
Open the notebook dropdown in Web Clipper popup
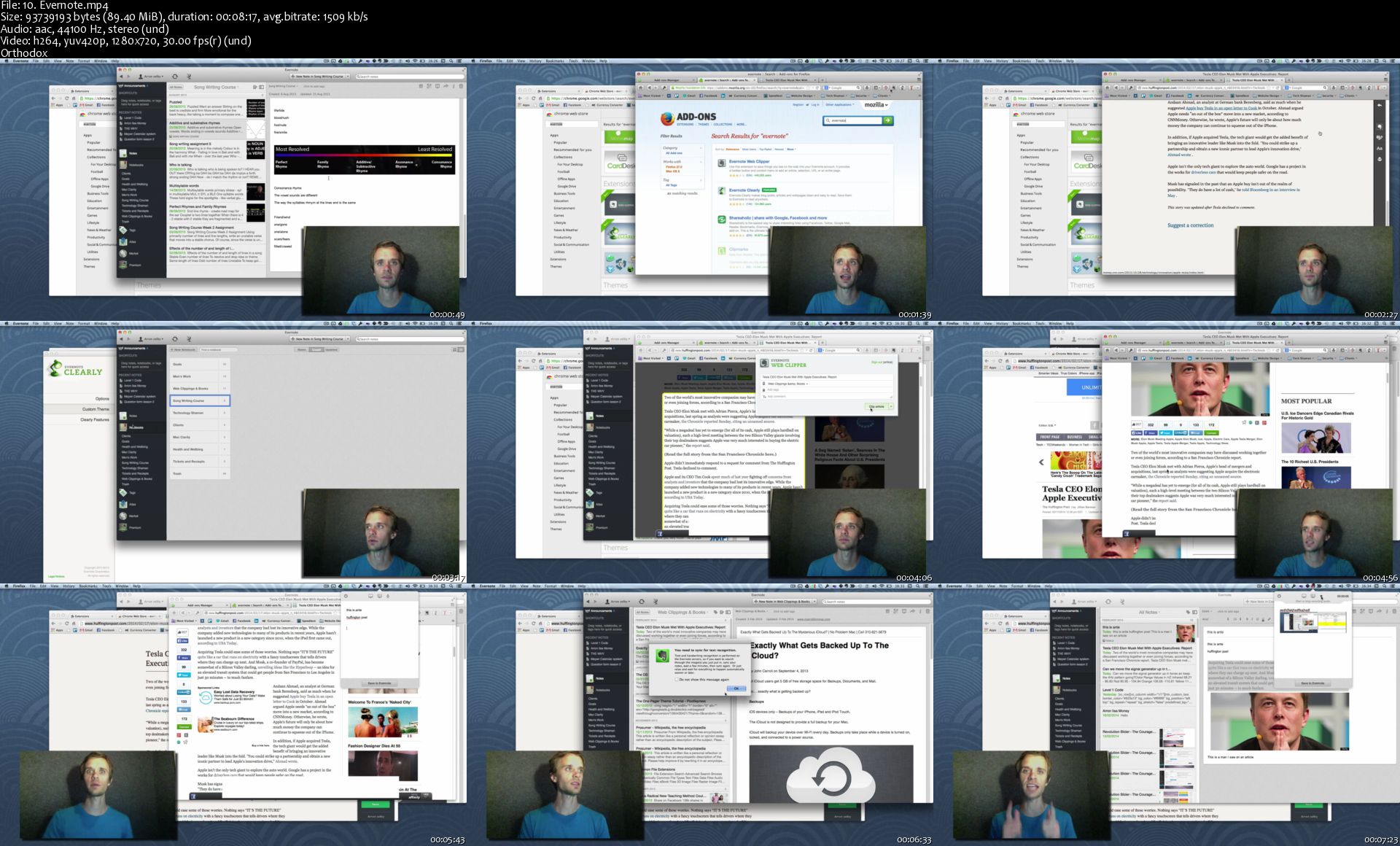pyautogui.click(x=787, y=384)
